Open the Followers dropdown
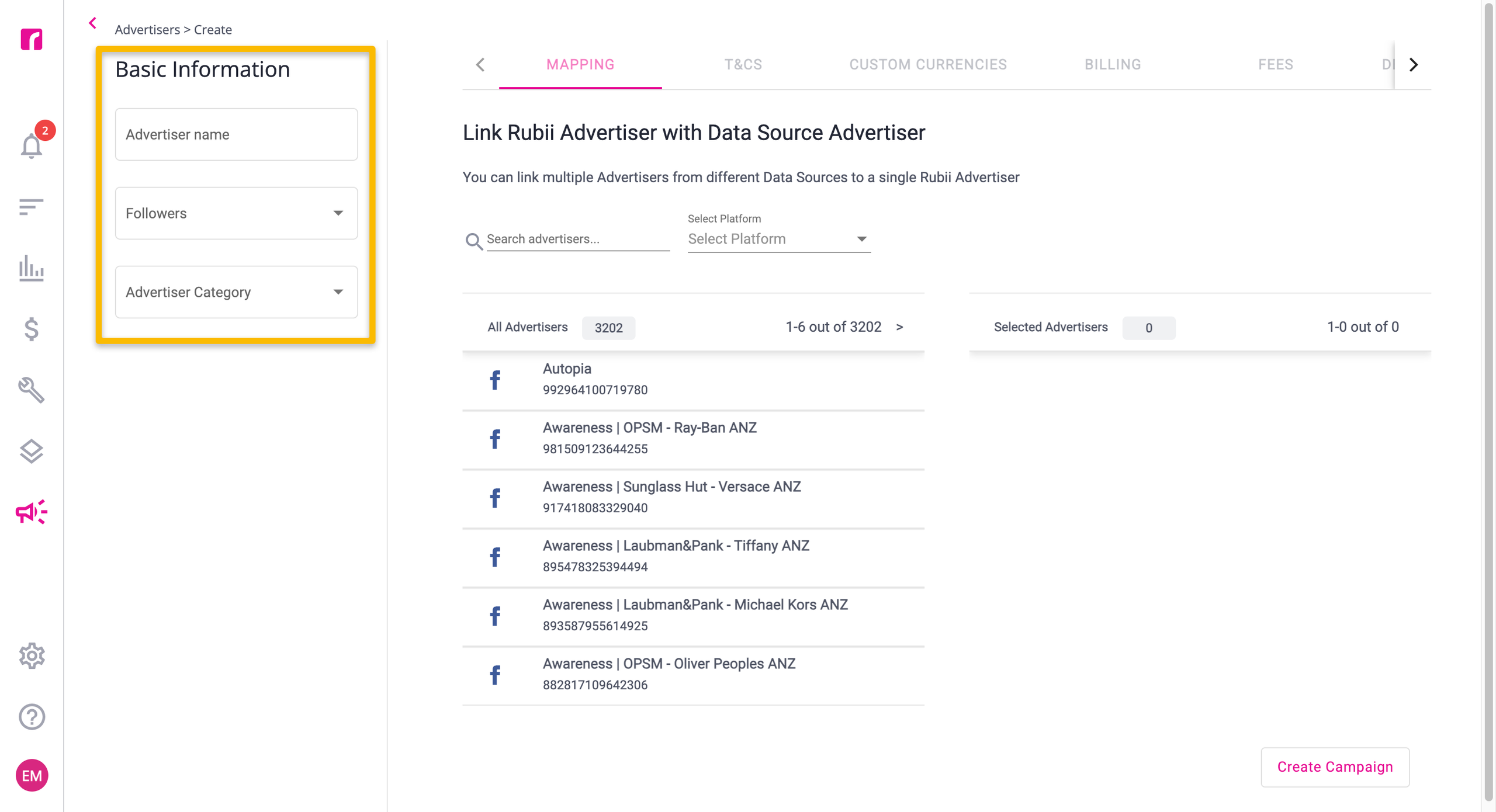 236,213
